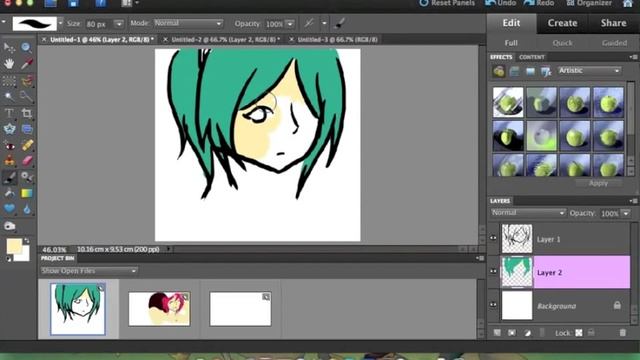The image size is (640, 360).
Task: Open the brush Mode dropdown
Action: point(188,24)
